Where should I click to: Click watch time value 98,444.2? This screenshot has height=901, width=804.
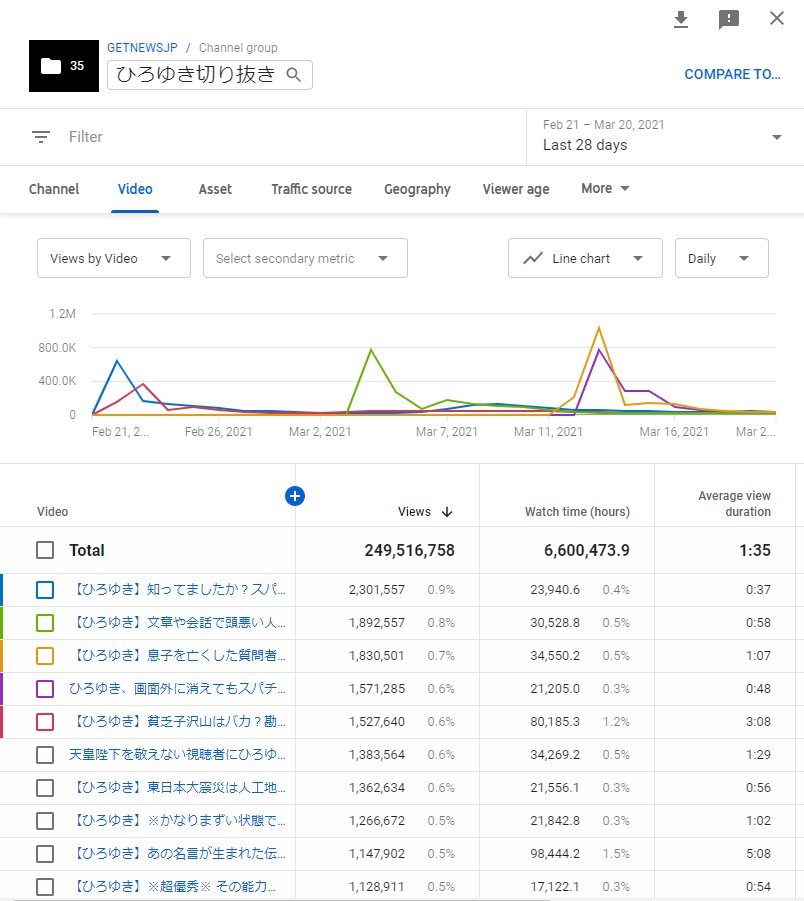(555, 854)
